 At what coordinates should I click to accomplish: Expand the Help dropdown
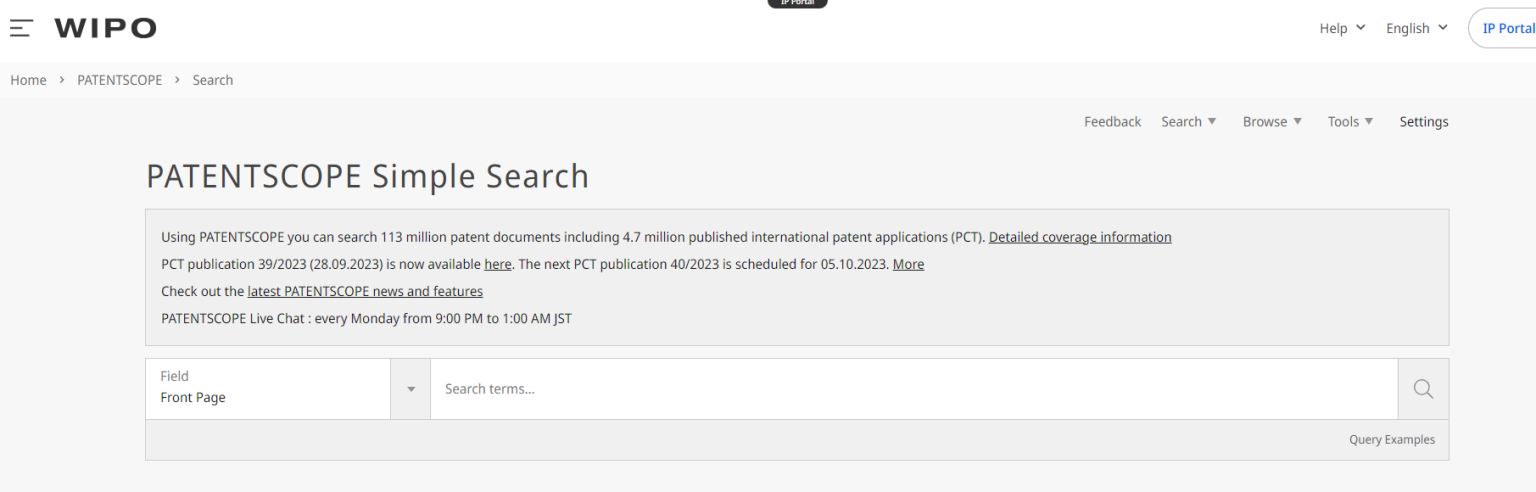click(1342, 28)
